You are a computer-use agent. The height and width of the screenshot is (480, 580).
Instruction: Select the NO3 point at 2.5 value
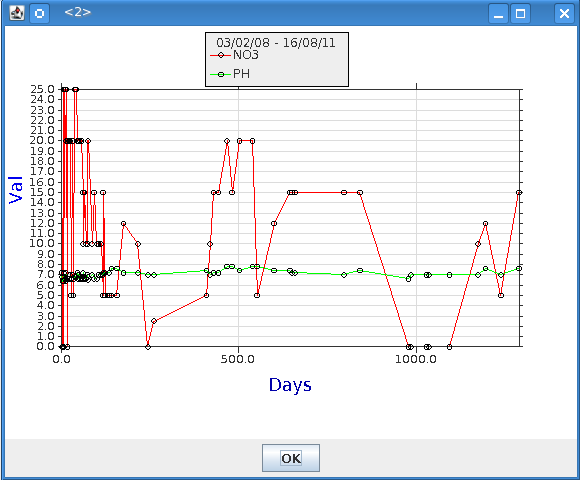click(154, 321)
